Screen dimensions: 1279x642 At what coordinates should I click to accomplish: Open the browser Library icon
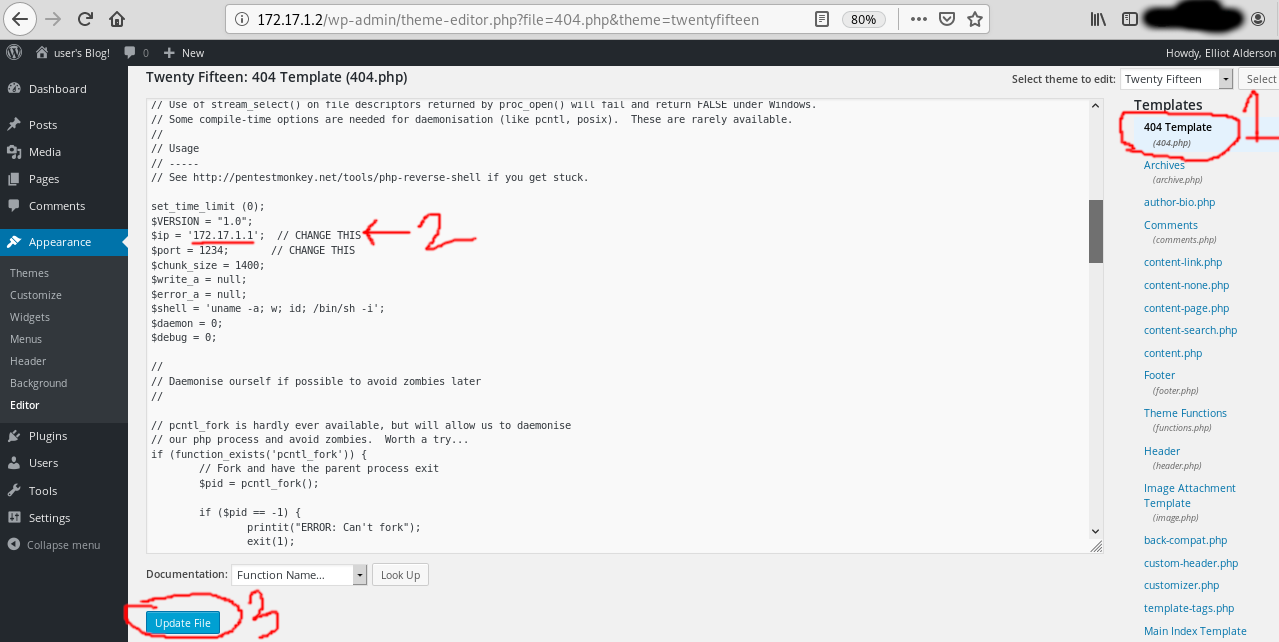pos(1098,19)
